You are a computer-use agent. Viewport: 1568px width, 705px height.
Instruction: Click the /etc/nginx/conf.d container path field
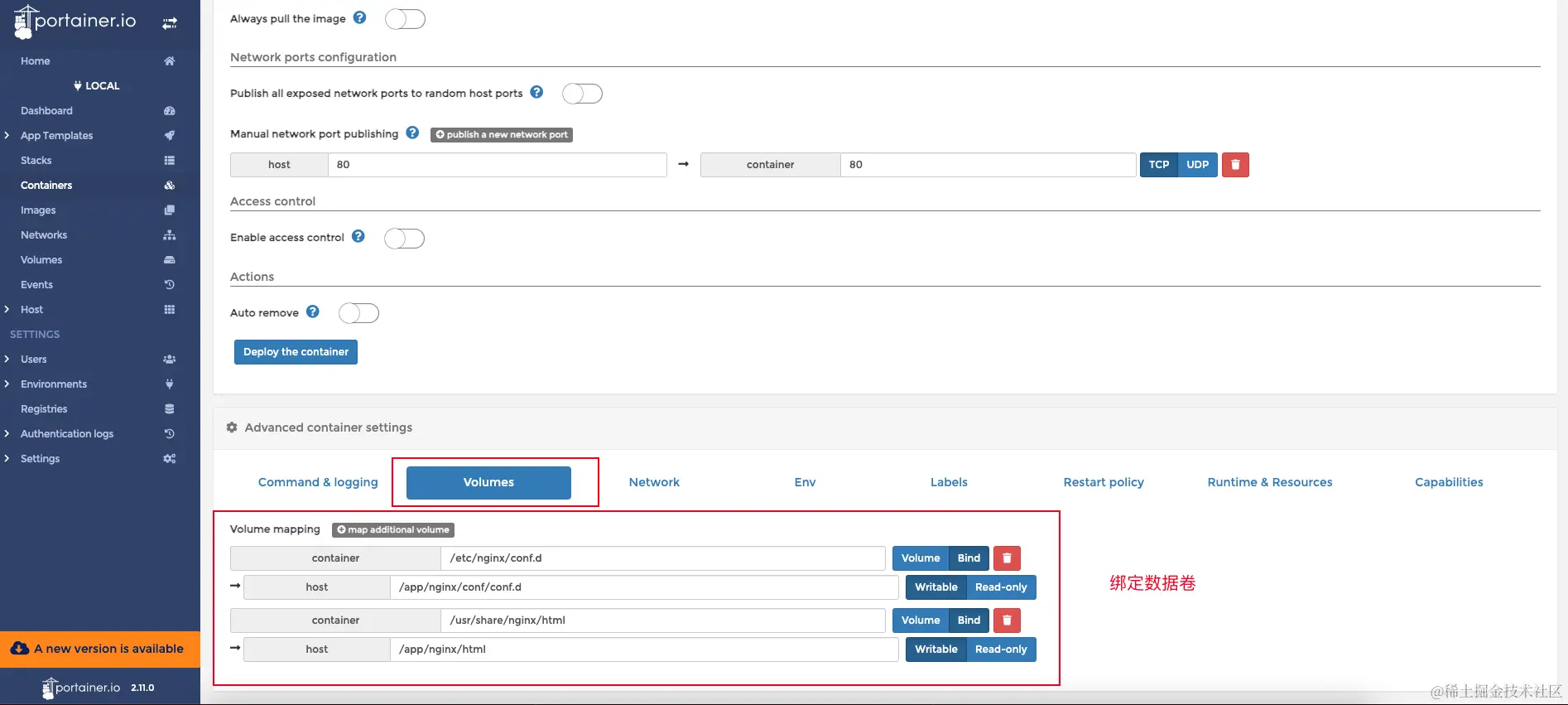(x=663, y=558)
